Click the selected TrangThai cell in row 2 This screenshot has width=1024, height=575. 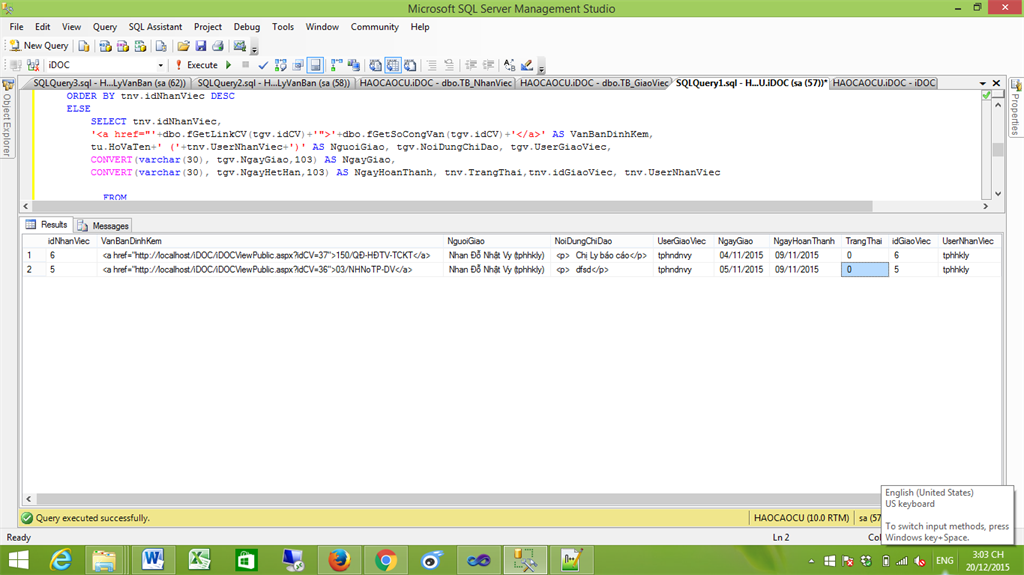click(x=865, y=269)
